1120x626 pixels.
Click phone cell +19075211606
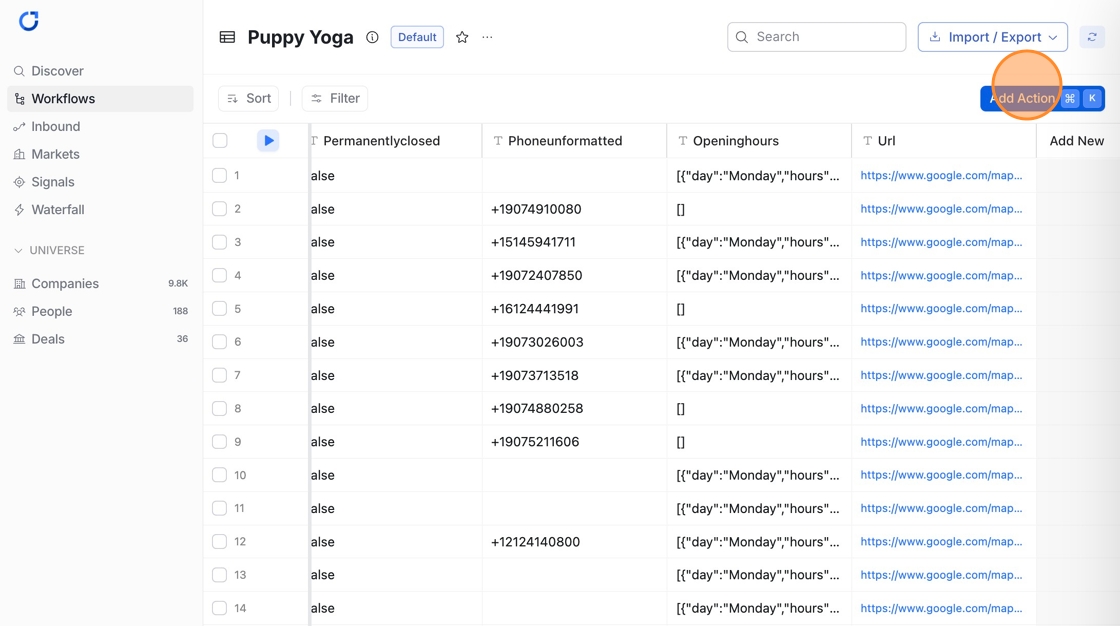click(574, 442)
